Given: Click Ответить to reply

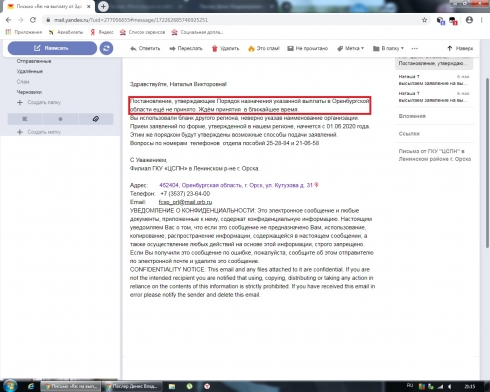Looking at the screenshot, I should 145,48.
